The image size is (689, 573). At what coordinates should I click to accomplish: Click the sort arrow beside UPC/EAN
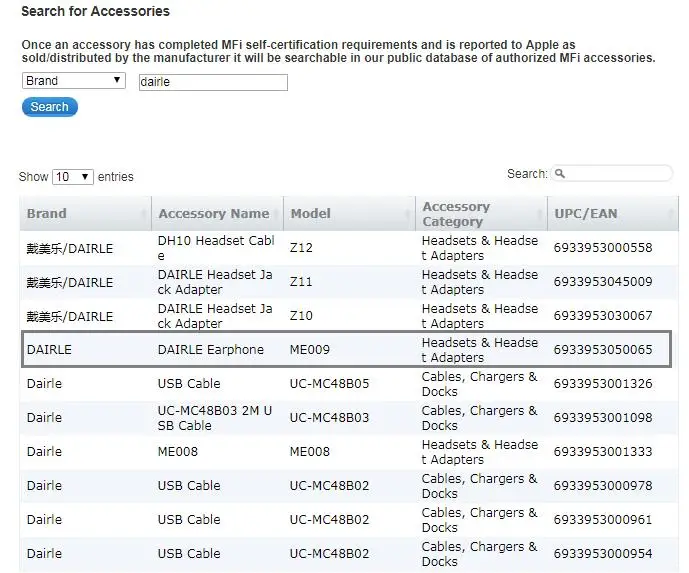click(x=671, y=214)
